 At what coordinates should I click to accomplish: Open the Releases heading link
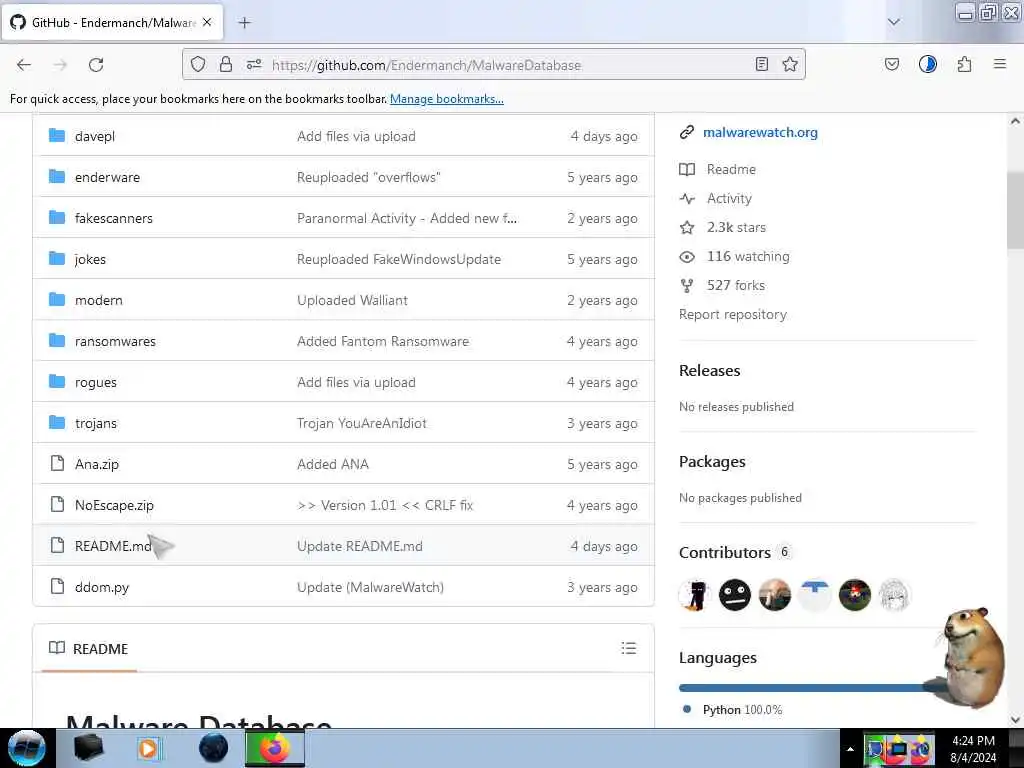(x=709, y=370)
